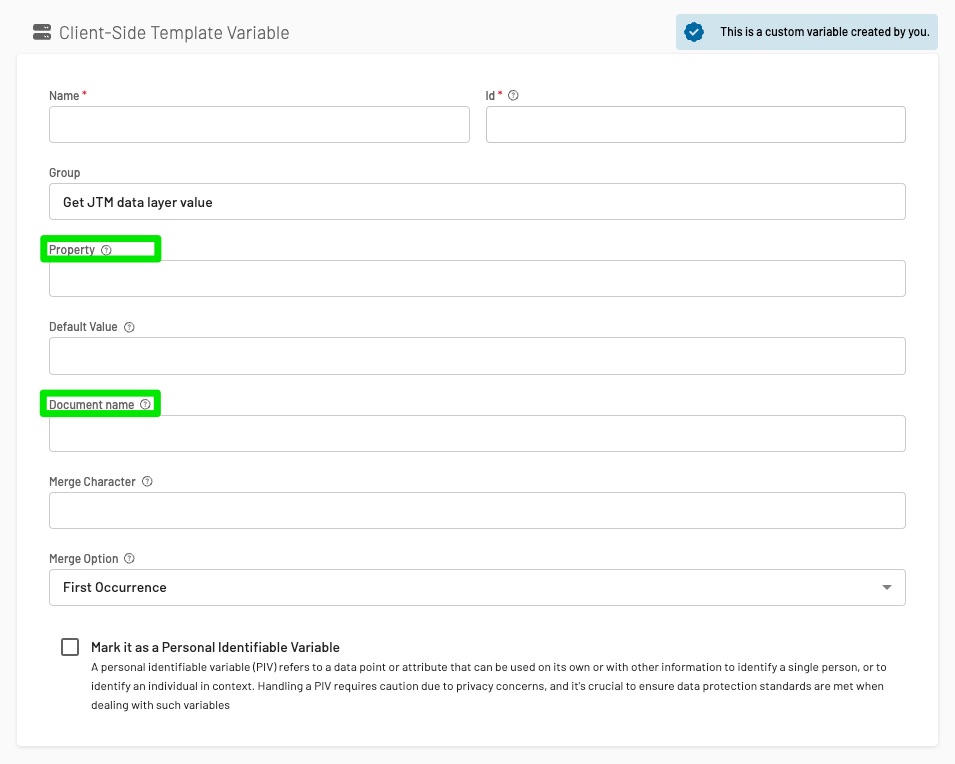Click into the Property input field

pos(477,279)
